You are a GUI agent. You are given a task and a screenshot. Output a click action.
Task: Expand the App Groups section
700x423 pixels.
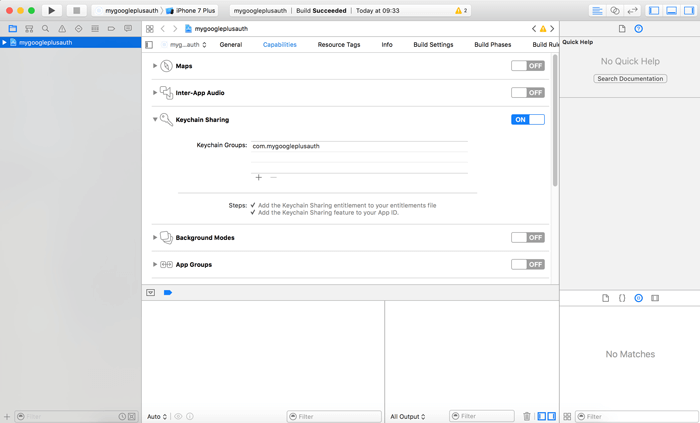(155, 265)
